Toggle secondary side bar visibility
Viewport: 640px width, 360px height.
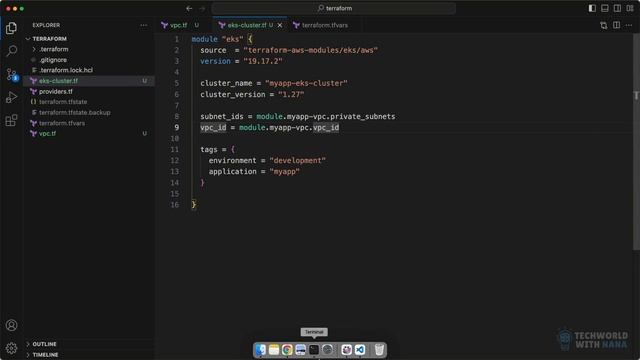coord(617,8)
